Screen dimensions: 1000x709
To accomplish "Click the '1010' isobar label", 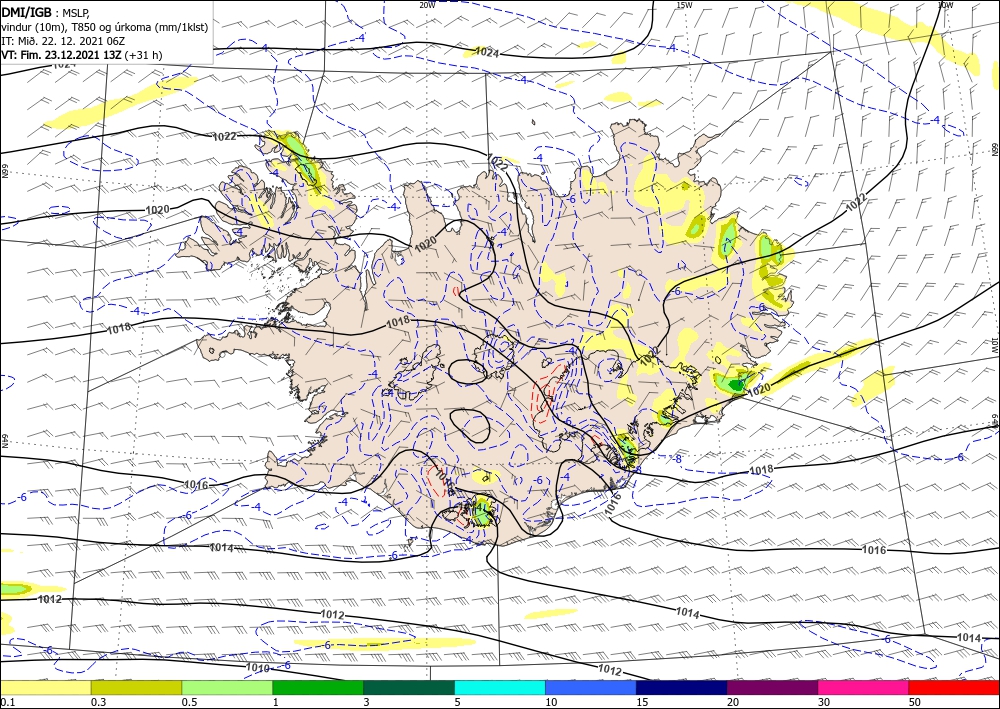I will point(258,668).
